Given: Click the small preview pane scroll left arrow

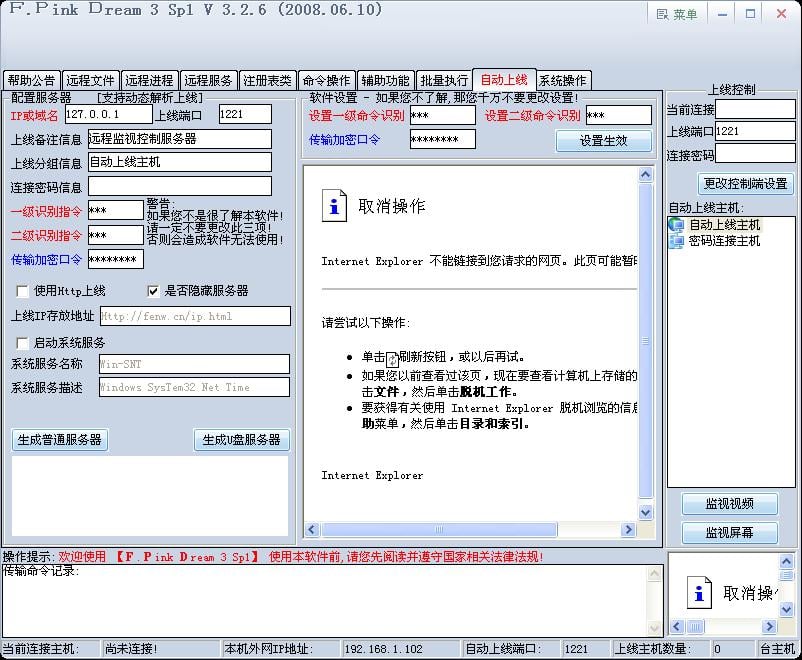Looking at the screenshot, I should (677, 626).
